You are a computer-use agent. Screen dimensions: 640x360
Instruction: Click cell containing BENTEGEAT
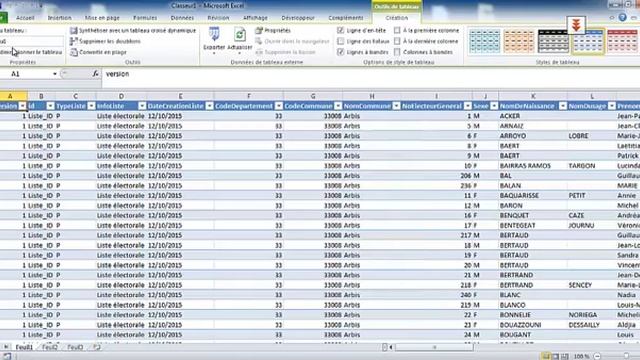click(533, 225)
